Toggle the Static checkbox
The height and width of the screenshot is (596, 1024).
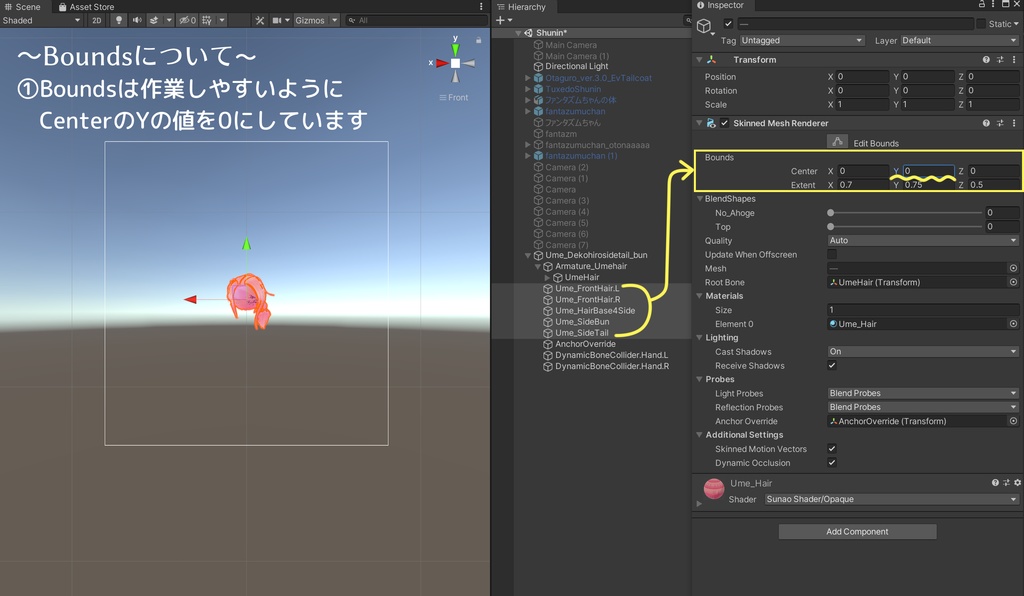[981, 24]
